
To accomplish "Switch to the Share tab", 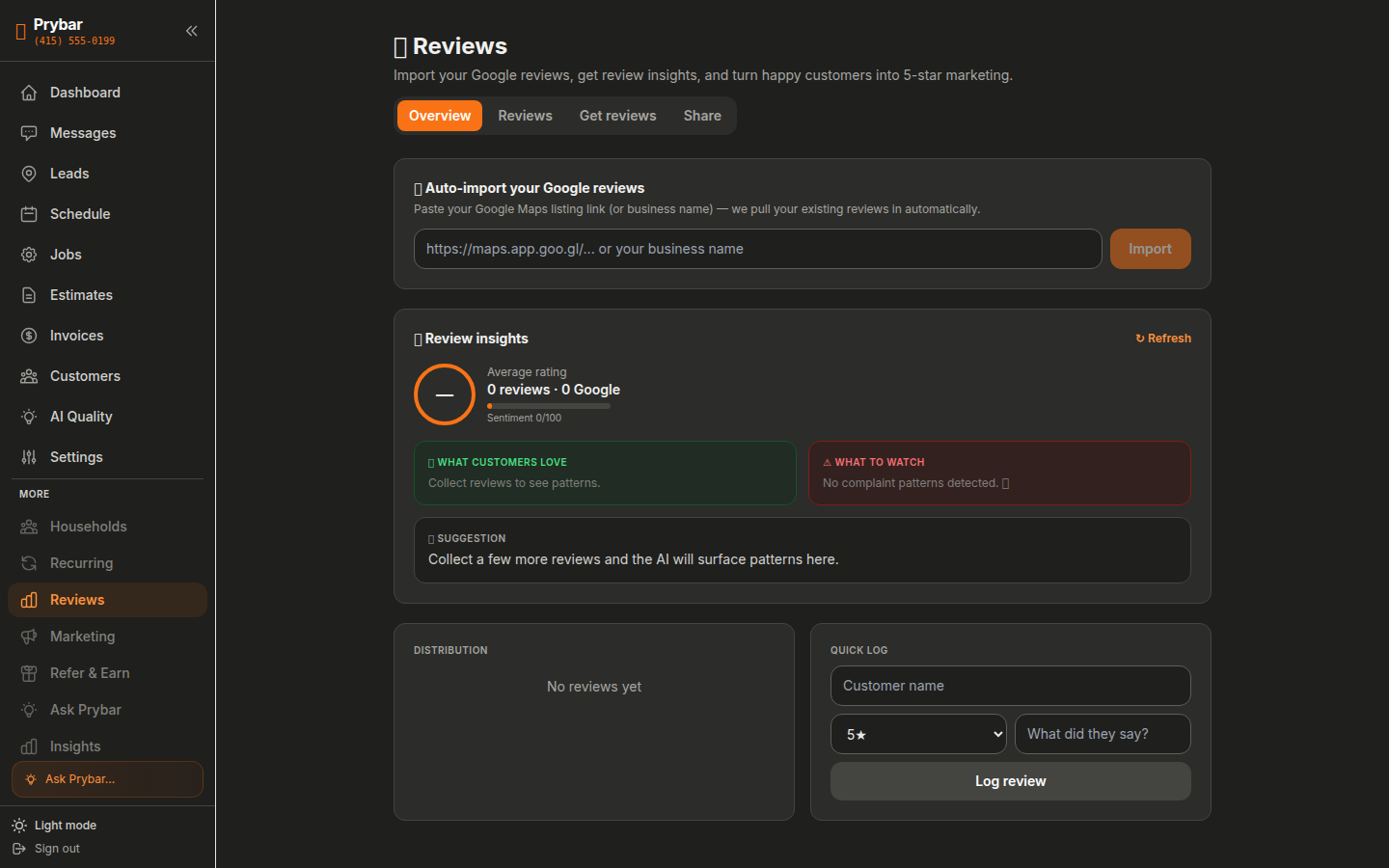I will 702,116.
